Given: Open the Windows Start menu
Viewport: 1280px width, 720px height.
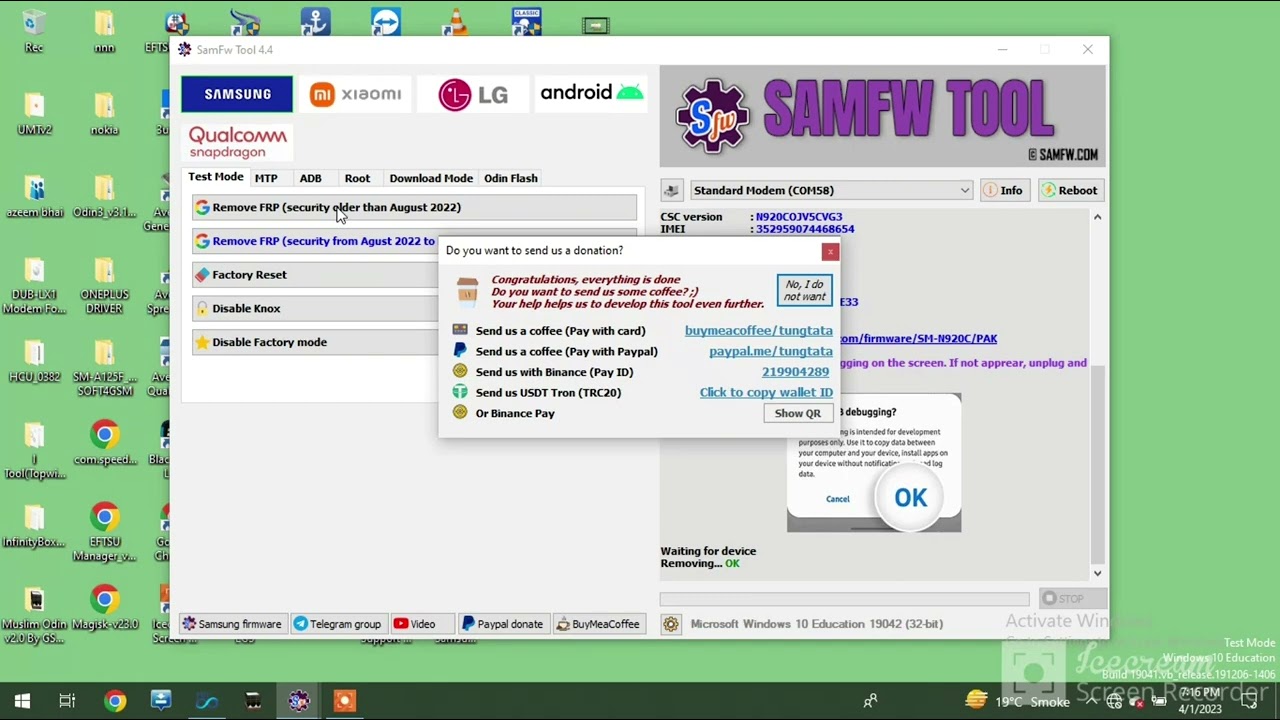Looking at the screenshot, I should point(22,701).
